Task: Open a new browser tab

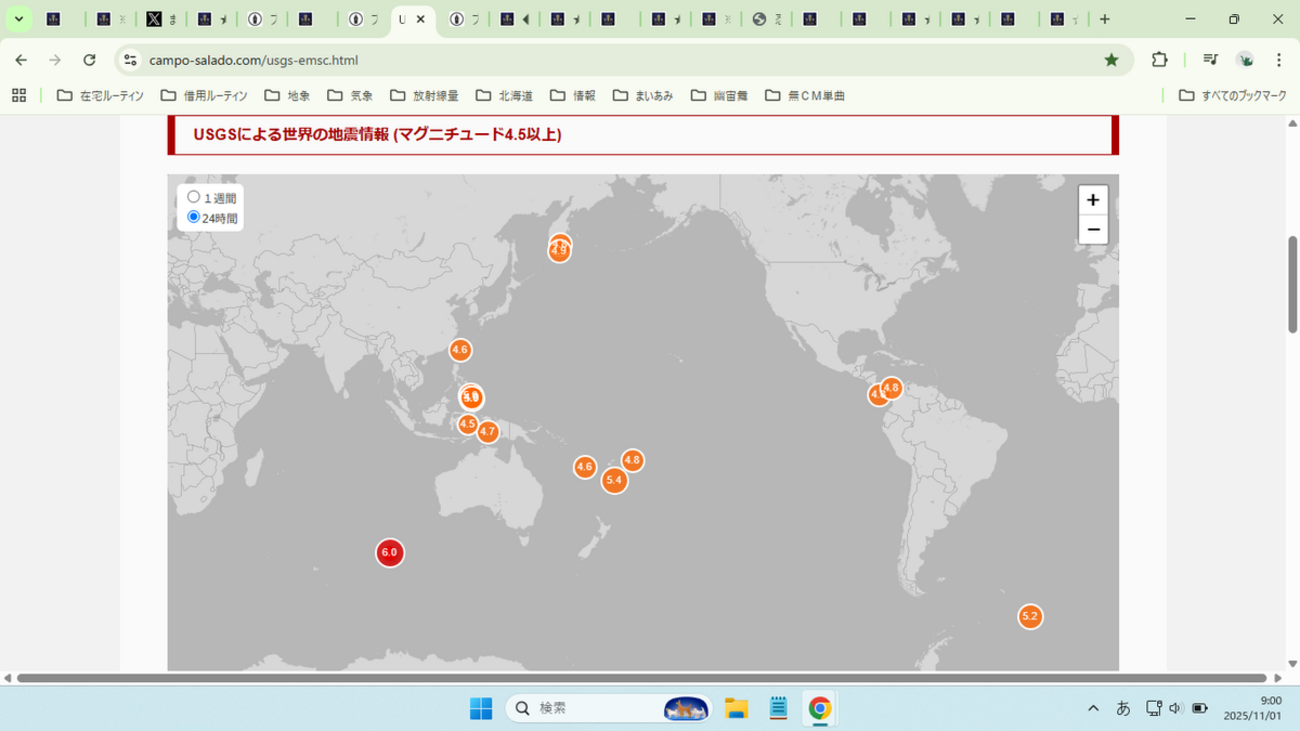Action: click(x=1105, y=19)
